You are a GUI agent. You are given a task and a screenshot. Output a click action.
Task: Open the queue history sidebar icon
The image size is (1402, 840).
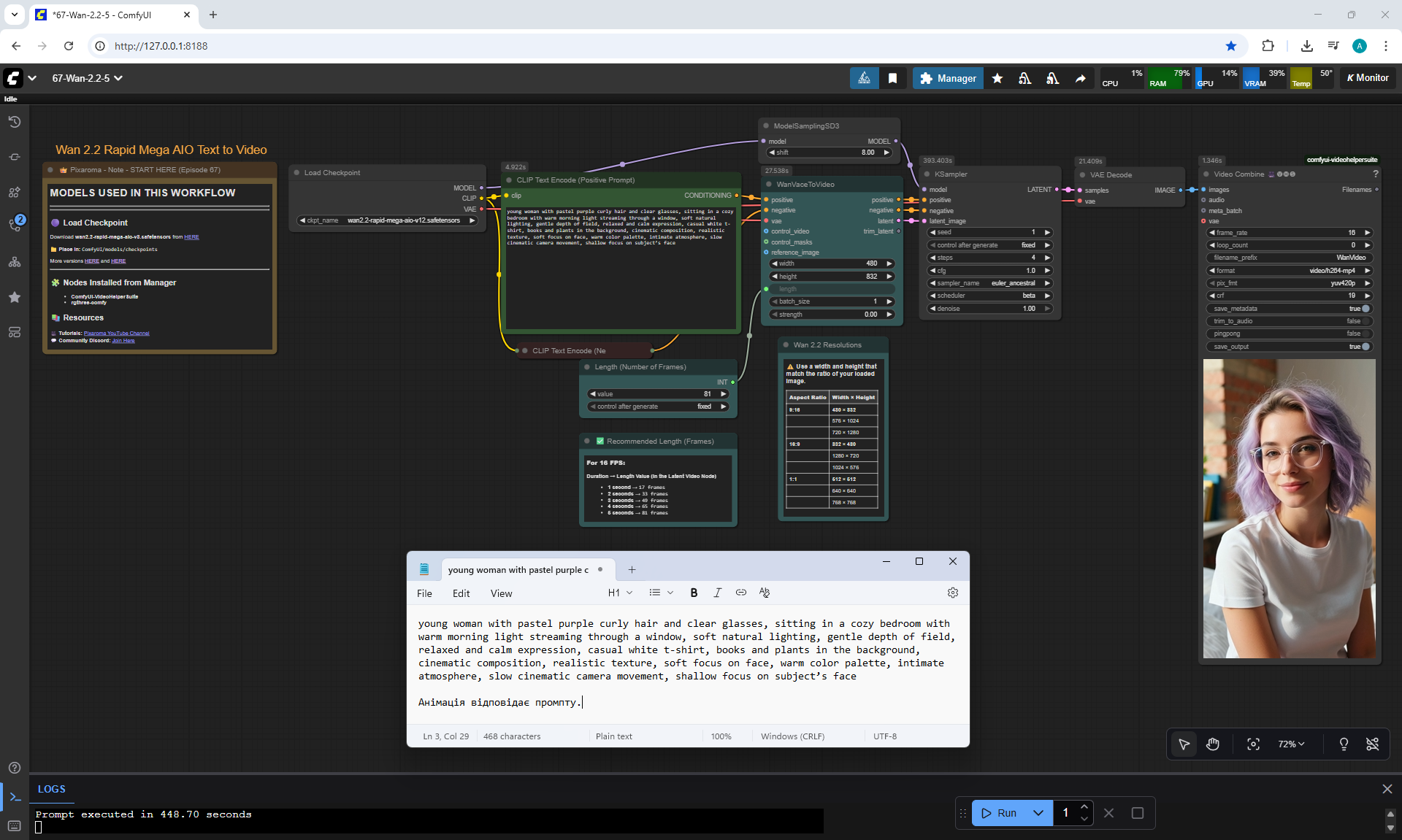(x=15, y=122)
